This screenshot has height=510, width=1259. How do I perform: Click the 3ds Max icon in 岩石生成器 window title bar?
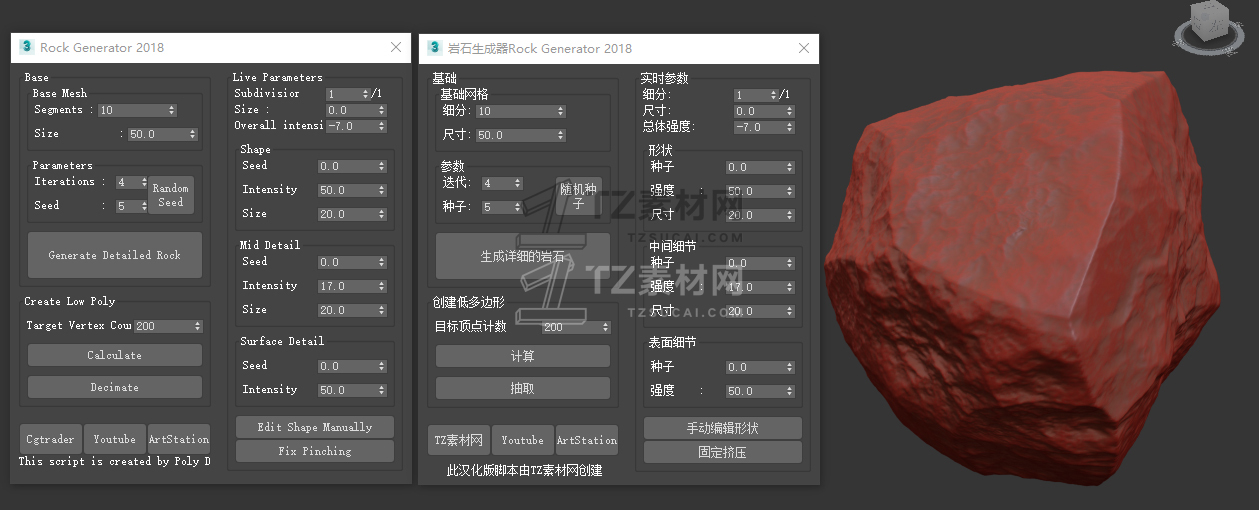pos(434,48)
